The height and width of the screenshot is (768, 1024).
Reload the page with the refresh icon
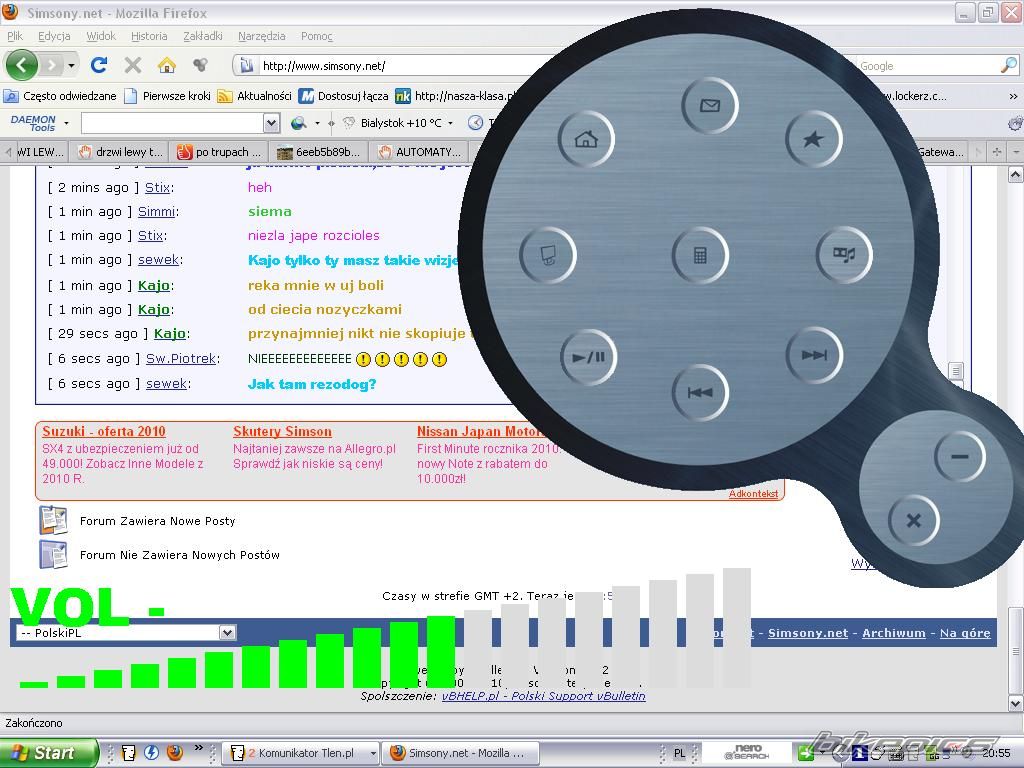(98, 65)
